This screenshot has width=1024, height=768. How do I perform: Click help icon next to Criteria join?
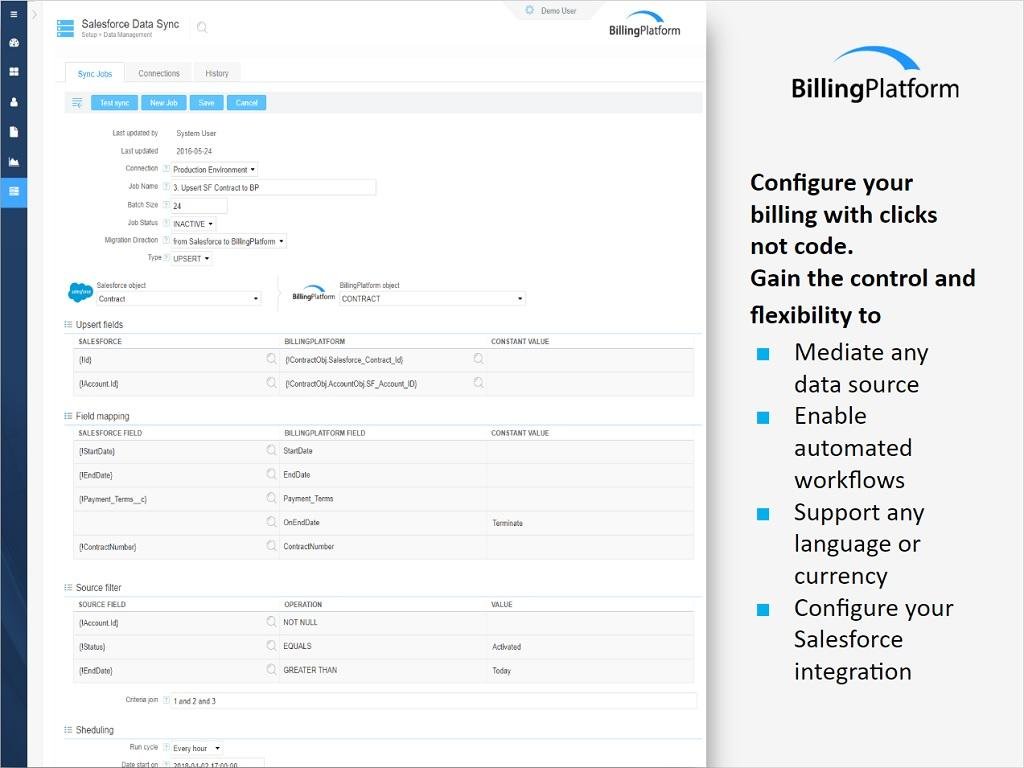pyautogui.click(x=166, y=700)
